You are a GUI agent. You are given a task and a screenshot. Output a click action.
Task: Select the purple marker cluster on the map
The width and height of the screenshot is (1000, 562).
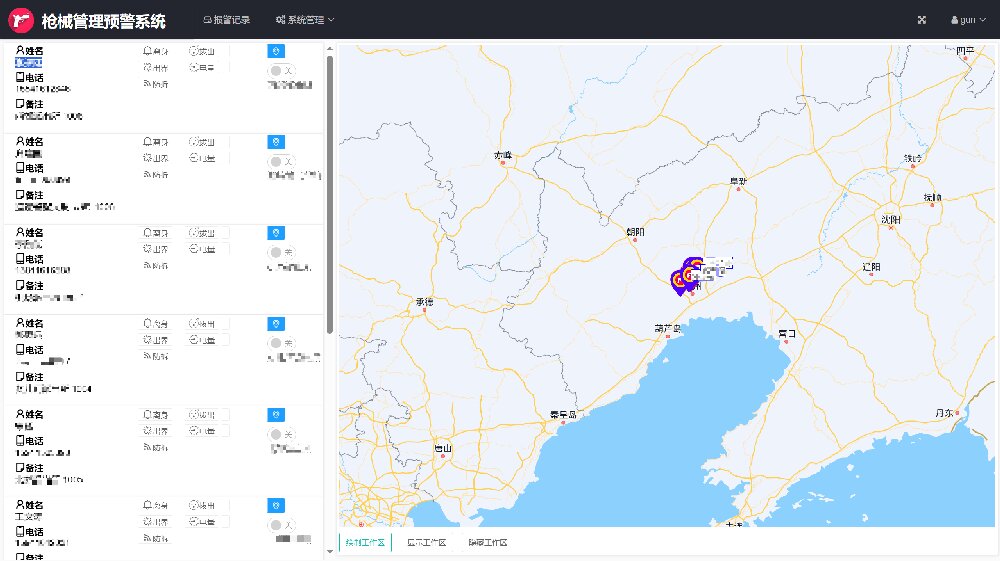point(685,279)
